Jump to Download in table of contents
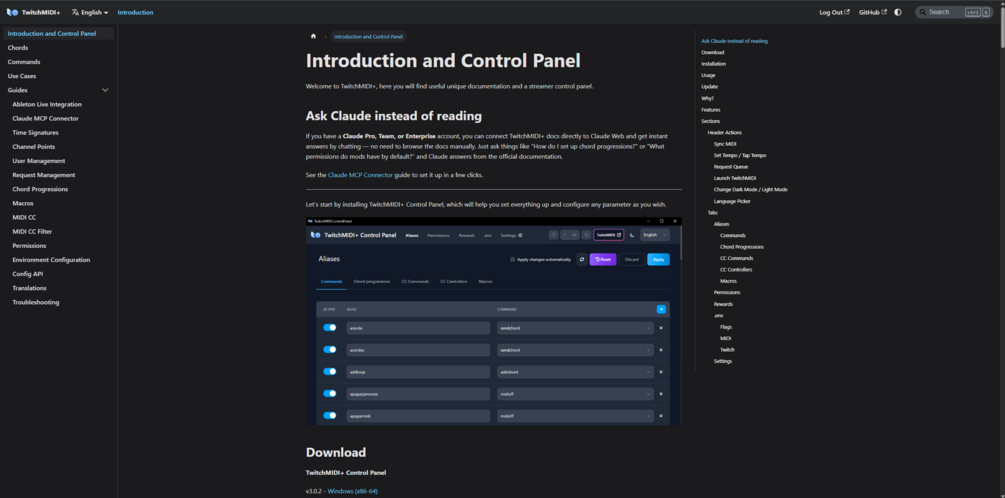 pyautogui.click(x=713, y=53)
